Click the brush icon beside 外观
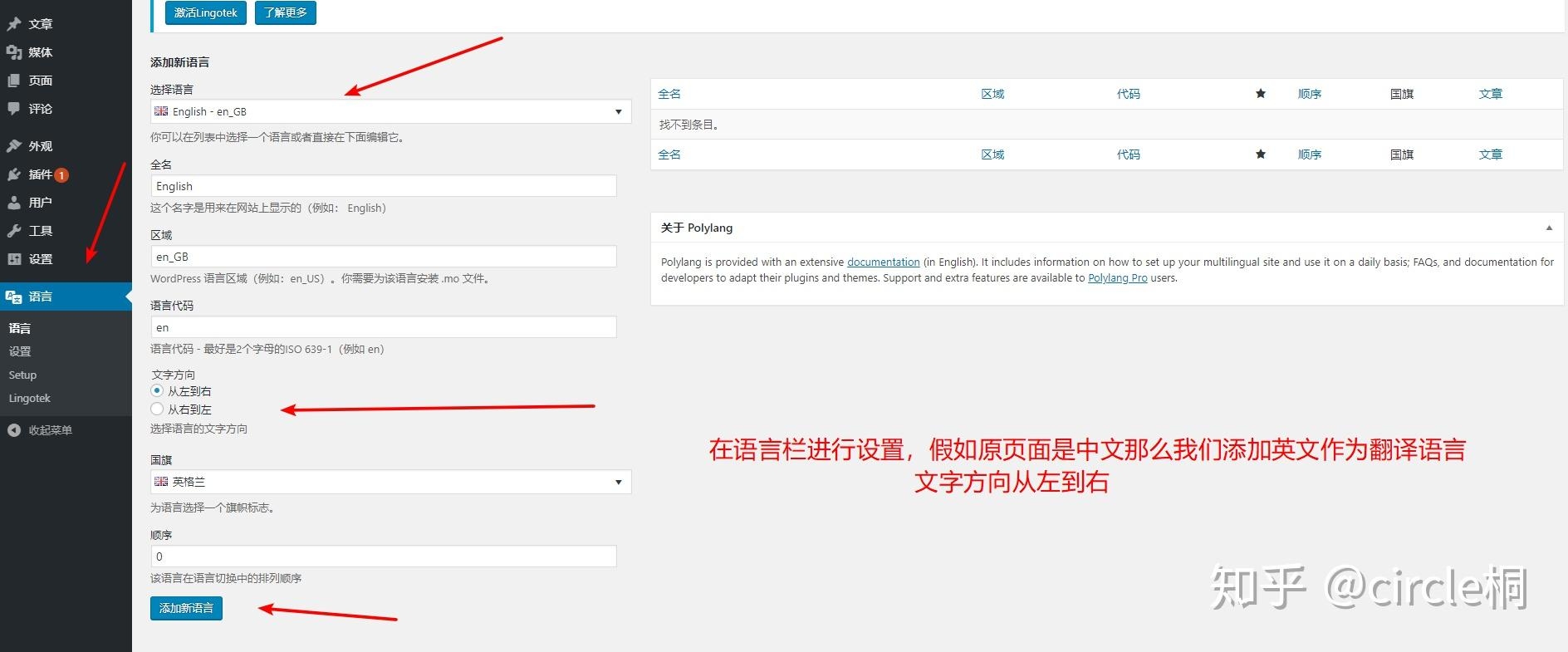This screenshot has width=1568, height=652. (14, 146)
